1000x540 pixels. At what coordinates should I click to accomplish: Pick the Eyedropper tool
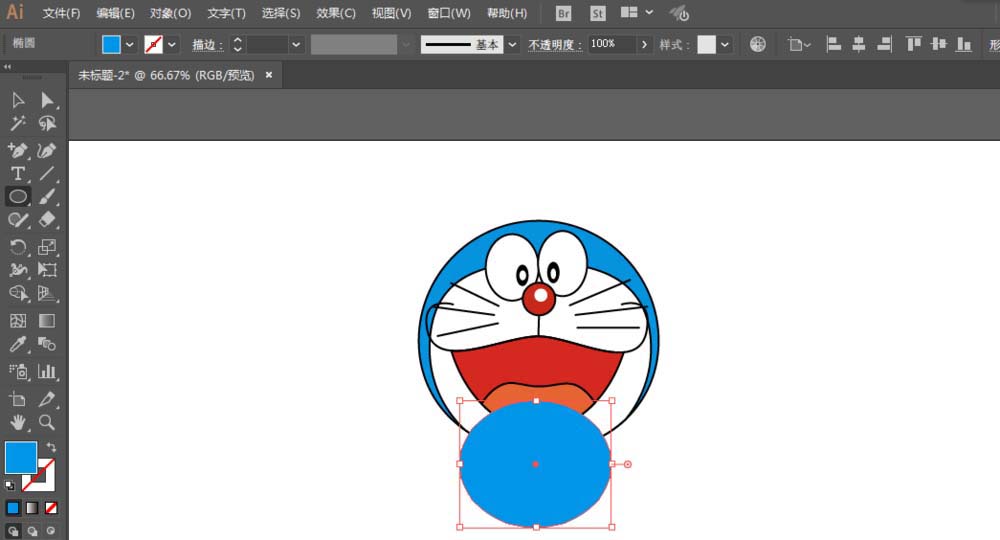(x=18, y=344)
